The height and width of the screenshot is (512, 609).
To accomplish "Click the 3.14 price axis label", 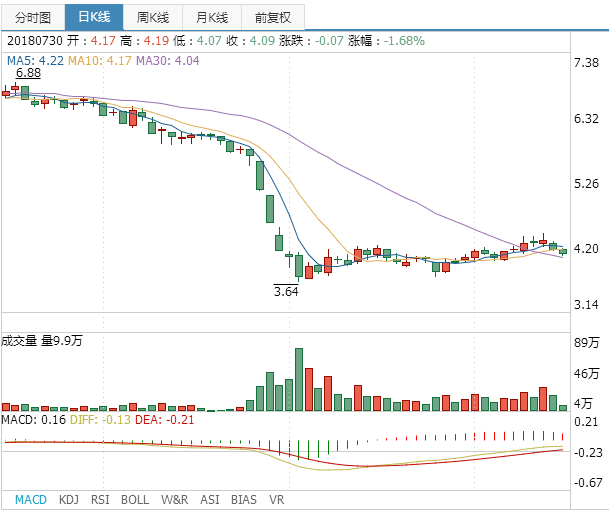I will pyautogui.click(x=586, y=305).
